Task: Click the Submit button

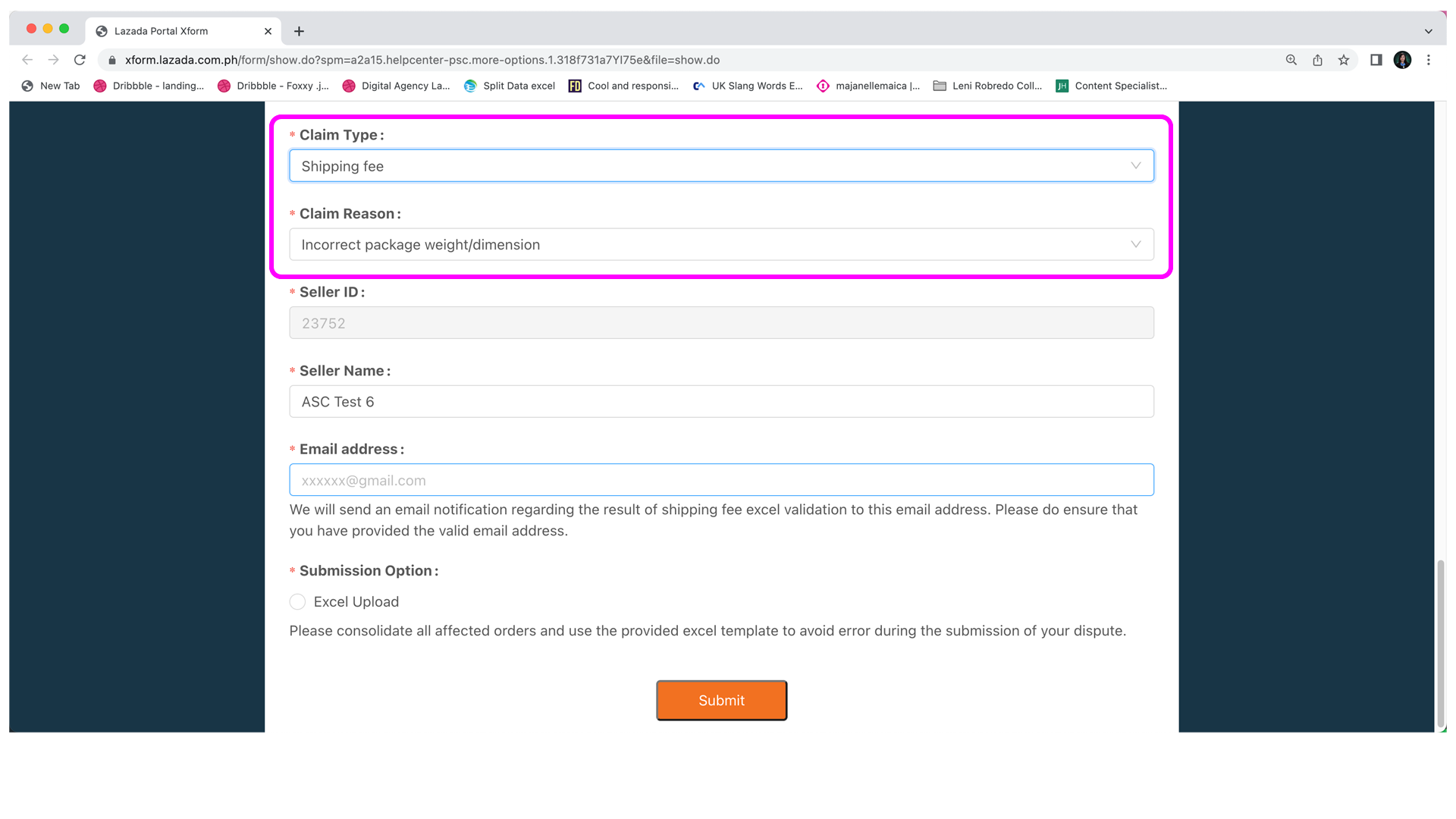Action: (721, 700)
